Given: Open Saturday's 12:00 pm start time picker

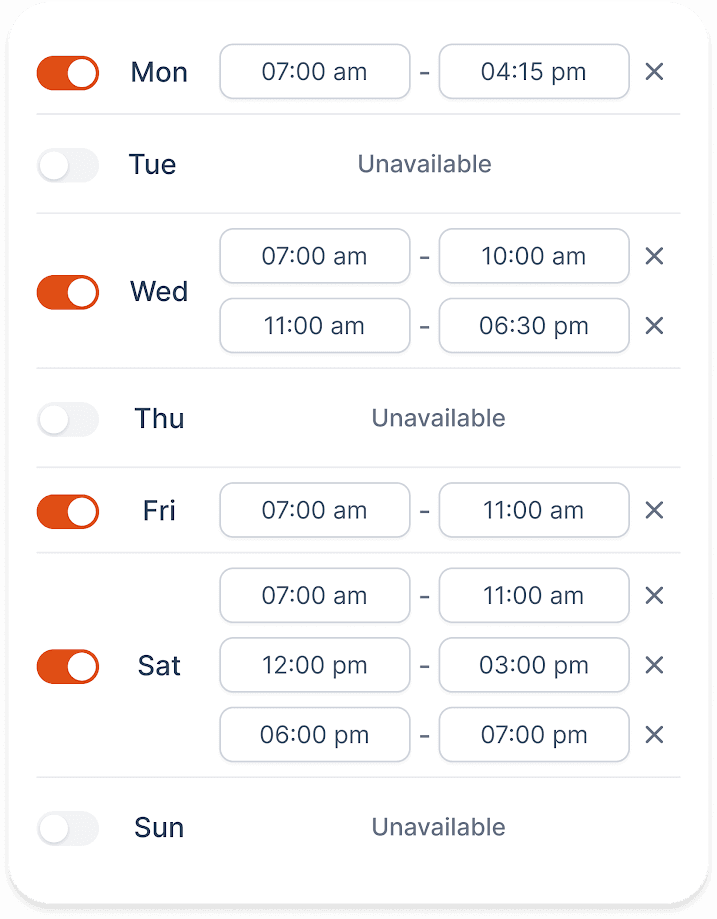Looking at the screenshot, I should (315, 665).
